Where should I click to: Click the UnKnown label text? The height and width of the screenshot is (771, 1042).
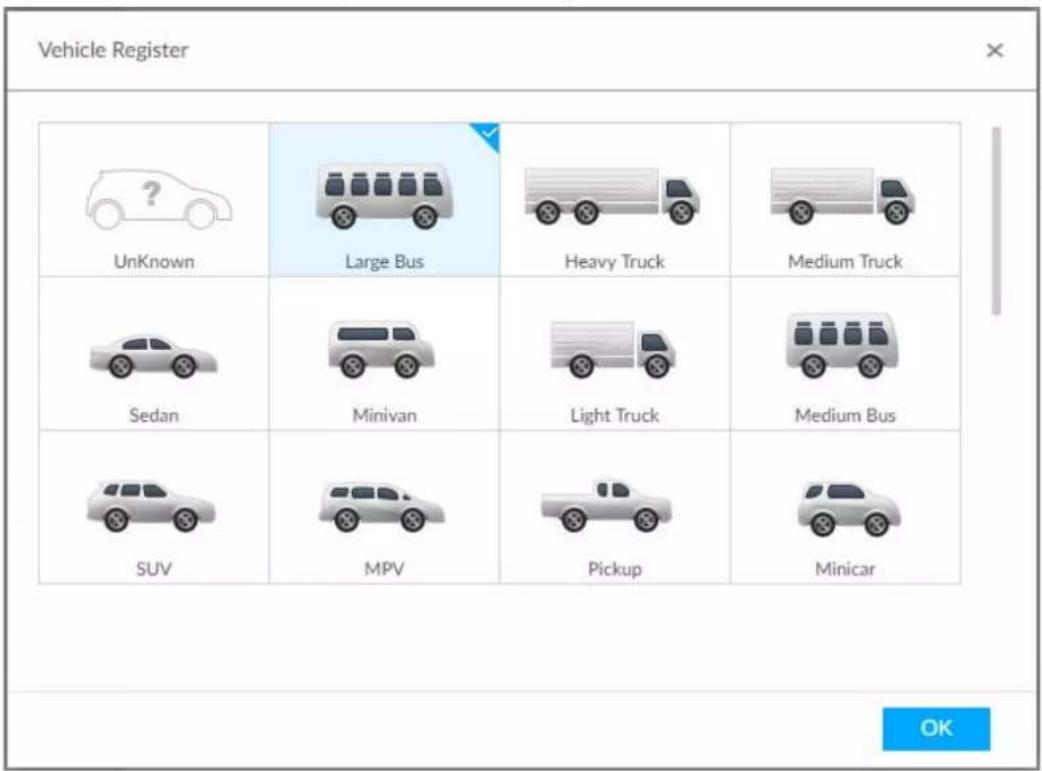coord(154,261)
